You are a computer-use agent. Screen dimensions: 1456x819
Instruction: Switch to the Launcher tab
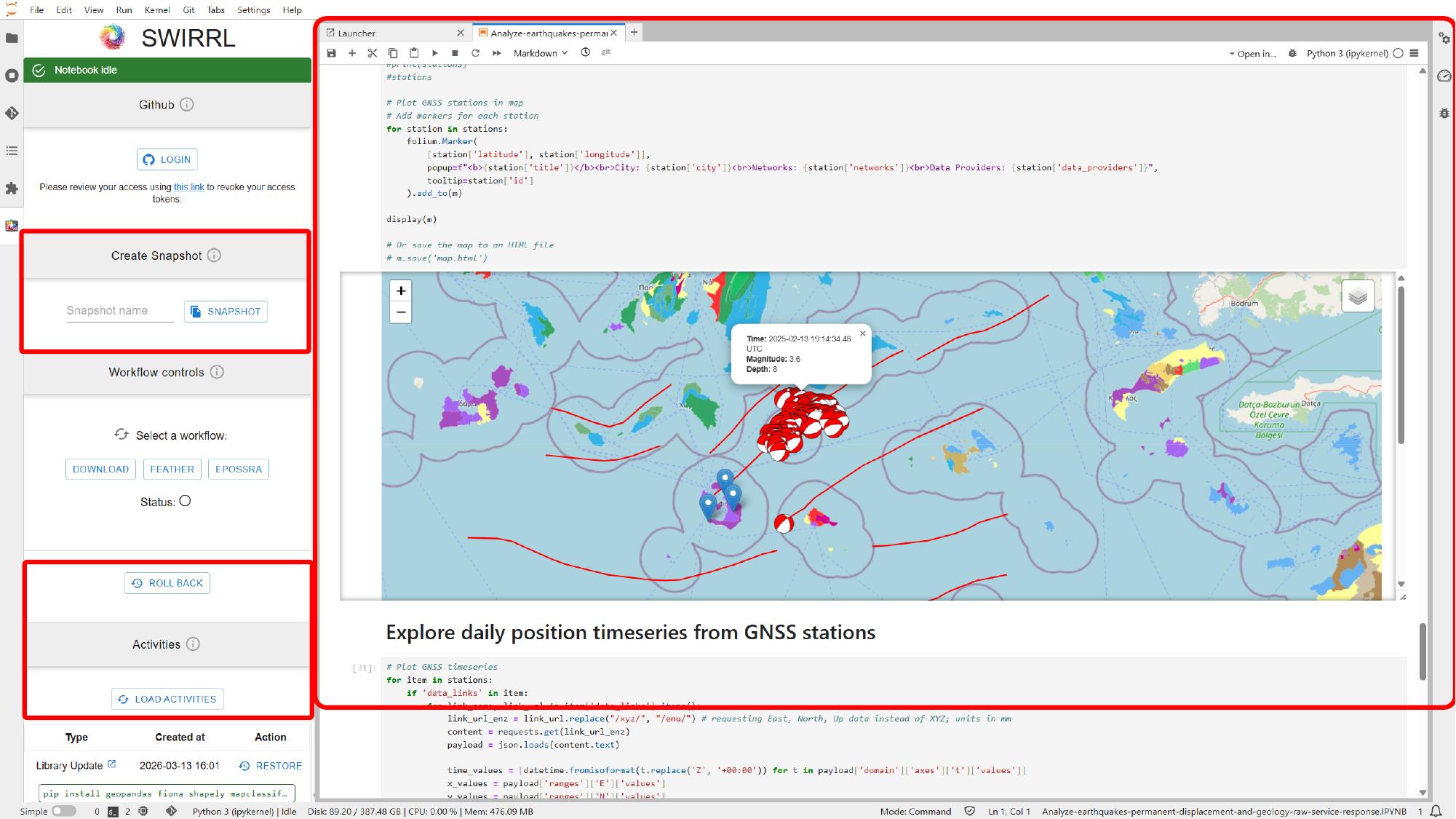pyautogui.click(x=357, y=33)
